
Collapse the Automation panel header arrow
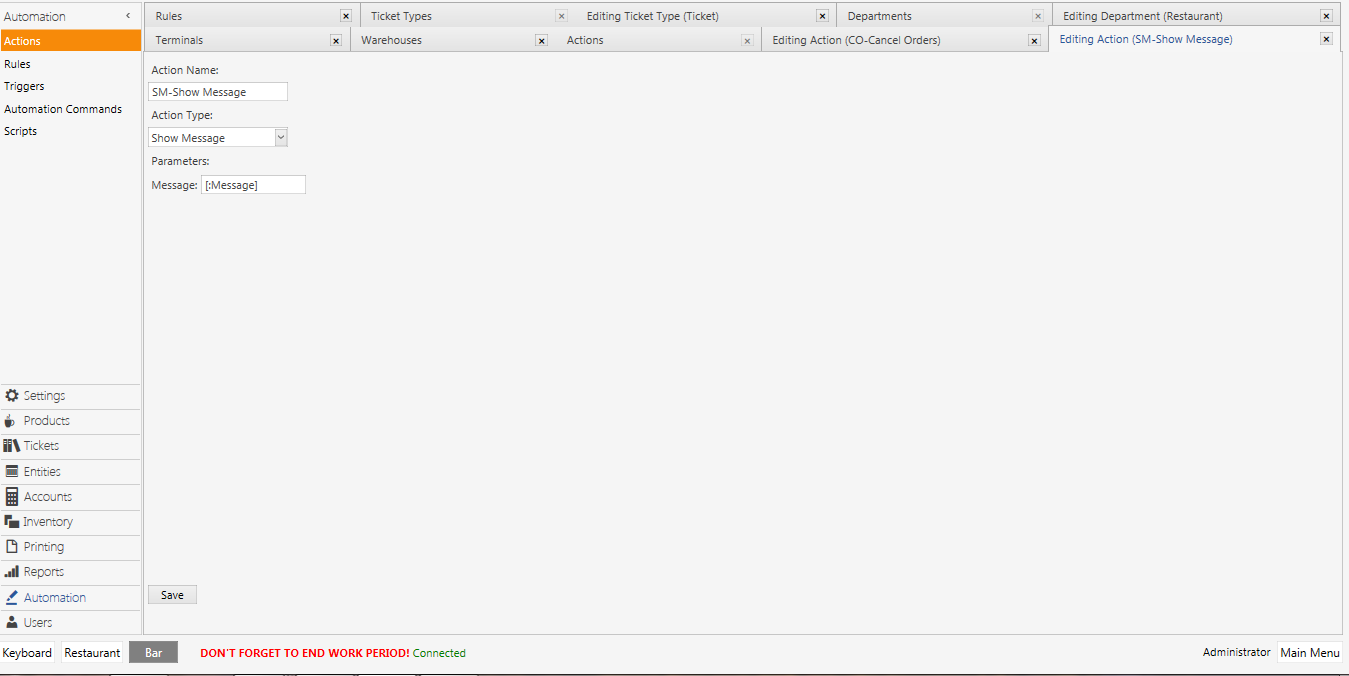pyautogui.click(x=128, y=16)
